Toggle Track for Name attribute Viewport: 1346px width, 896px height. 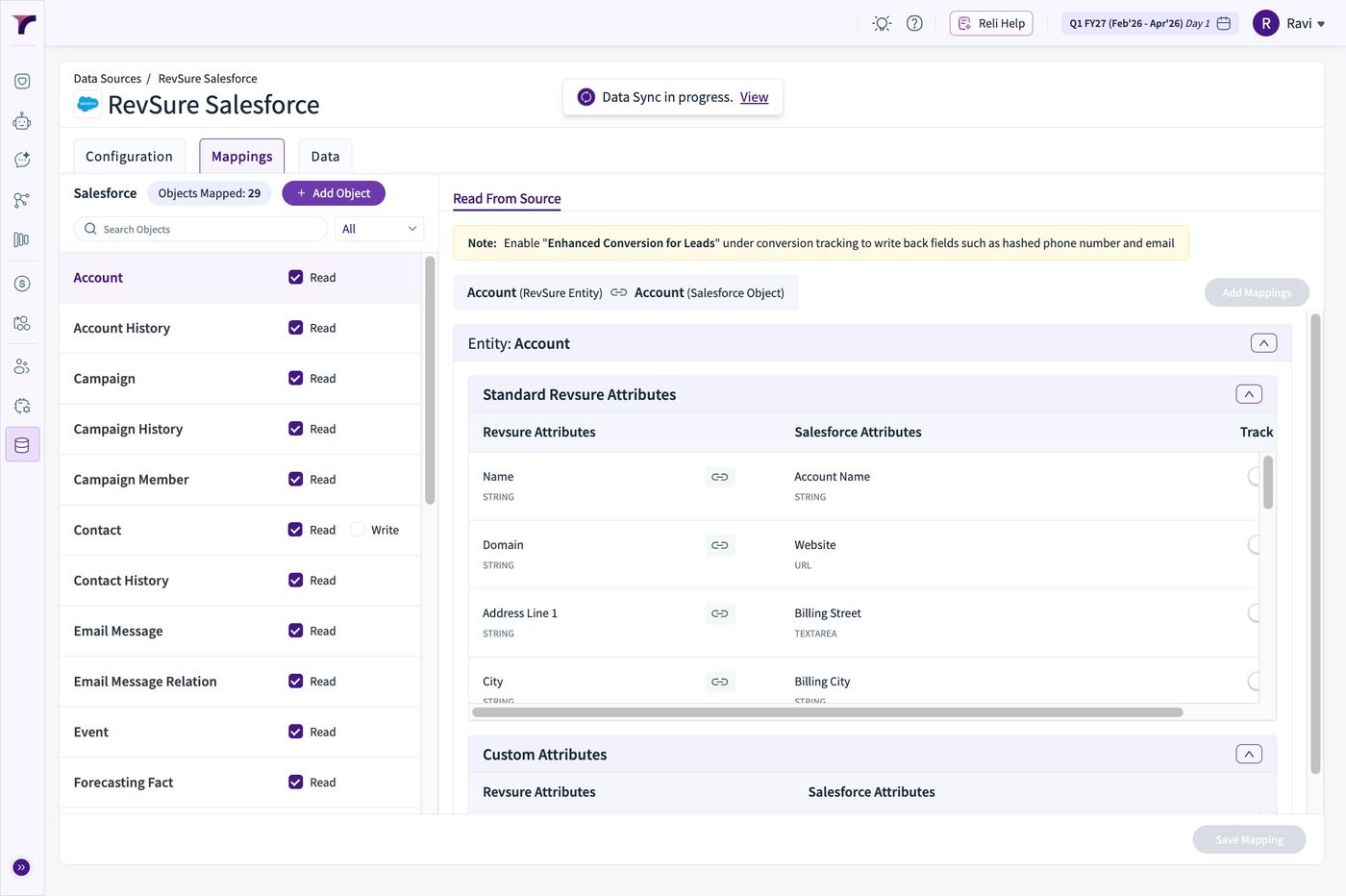point(1254,477)
